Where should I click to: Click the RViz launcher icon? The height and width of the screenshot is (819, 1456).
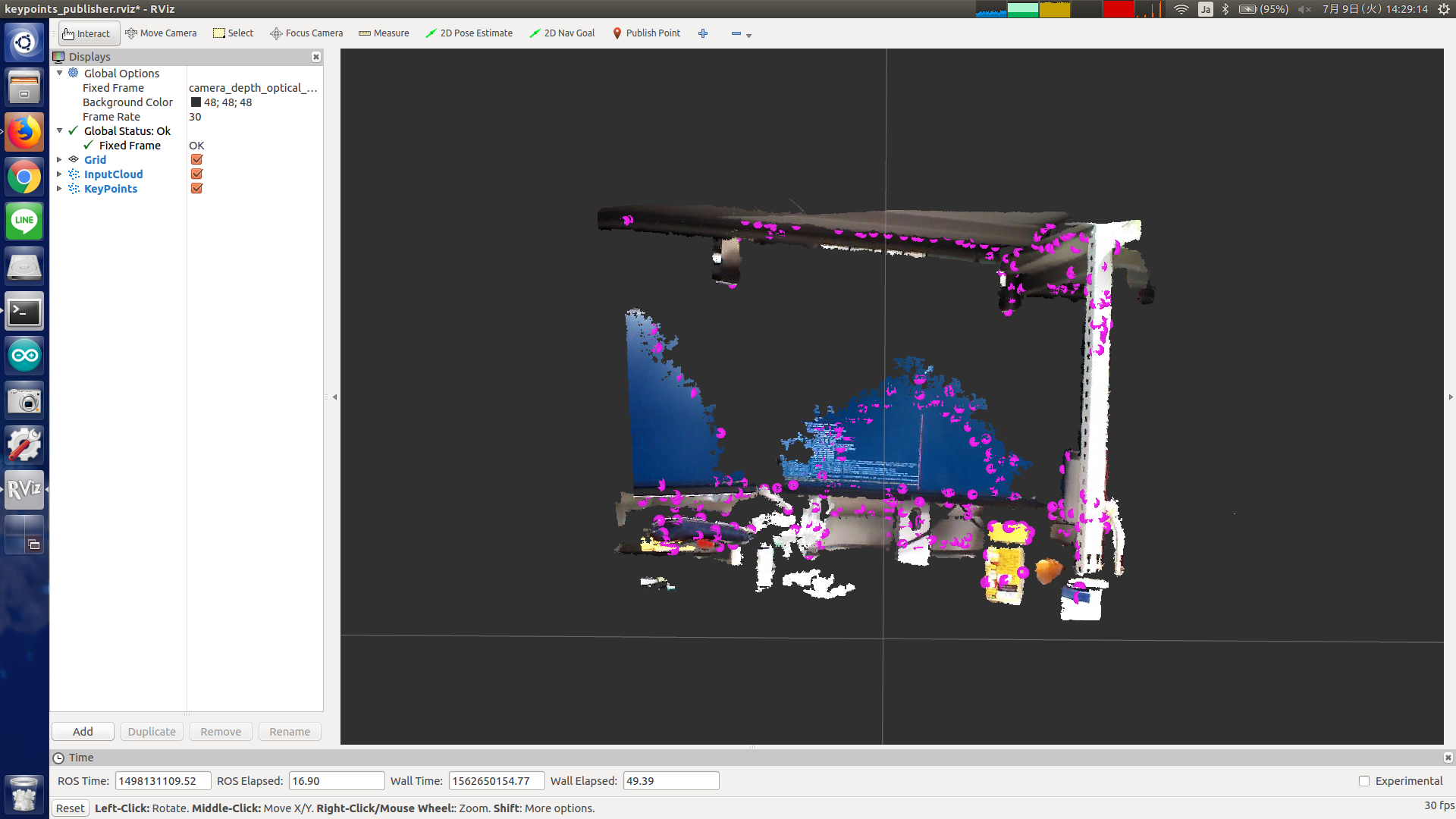pyautogui.click(x=24, y=490)
